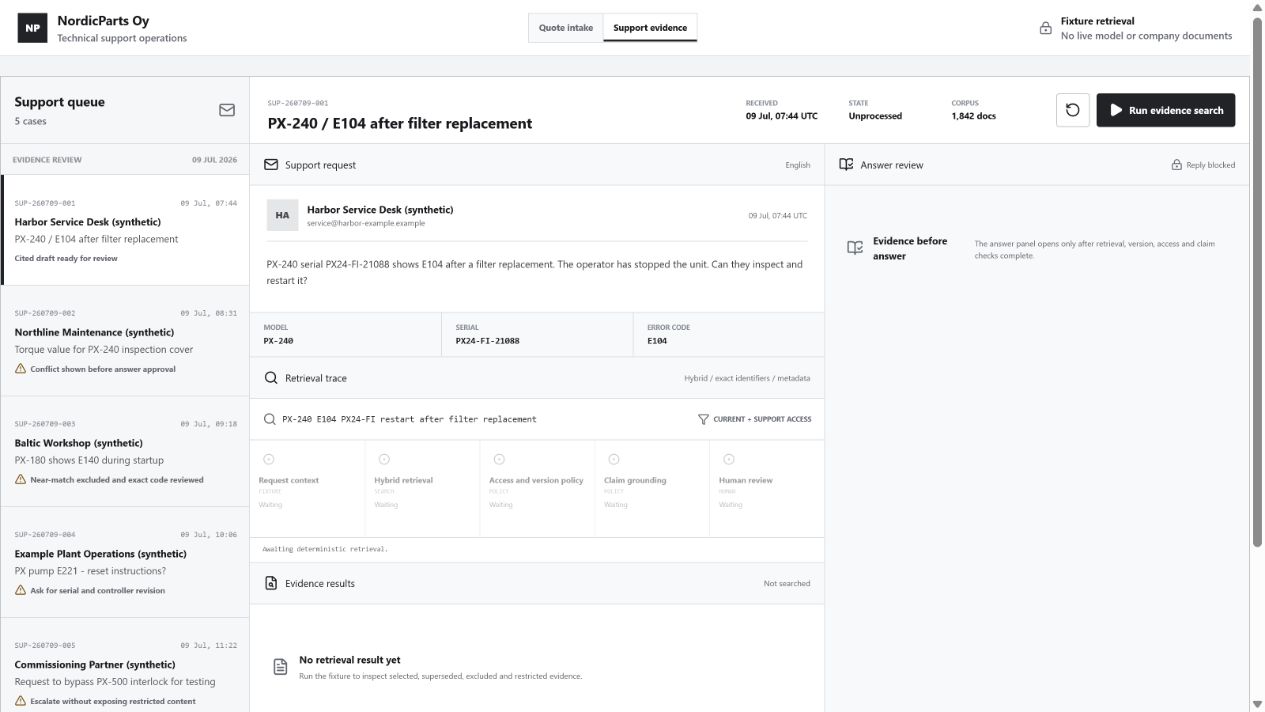This screenshot has height=712, width=1265.
Task: Click the Access and version policy step circle
Action: (499, 459)
